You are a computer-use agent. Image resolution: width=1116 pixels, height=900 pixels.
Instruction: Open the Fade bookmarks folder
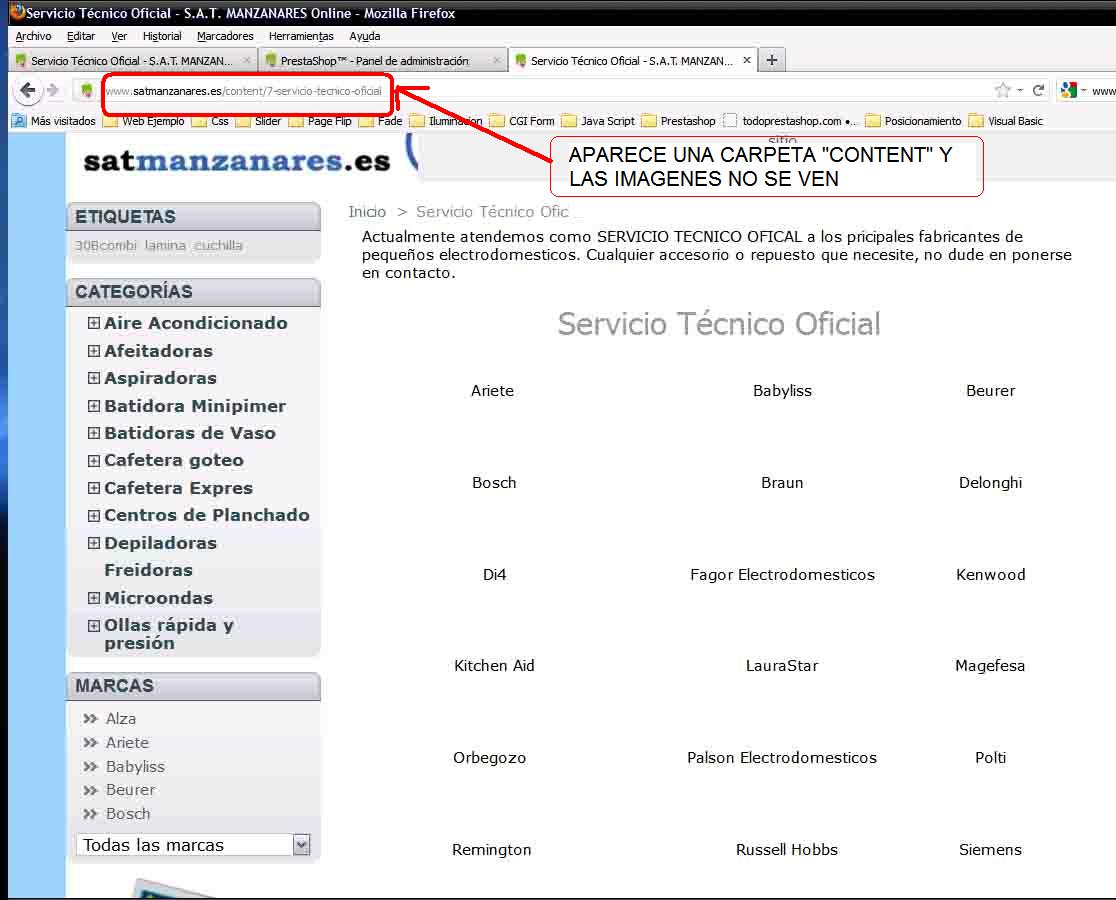tap(381, 121)
